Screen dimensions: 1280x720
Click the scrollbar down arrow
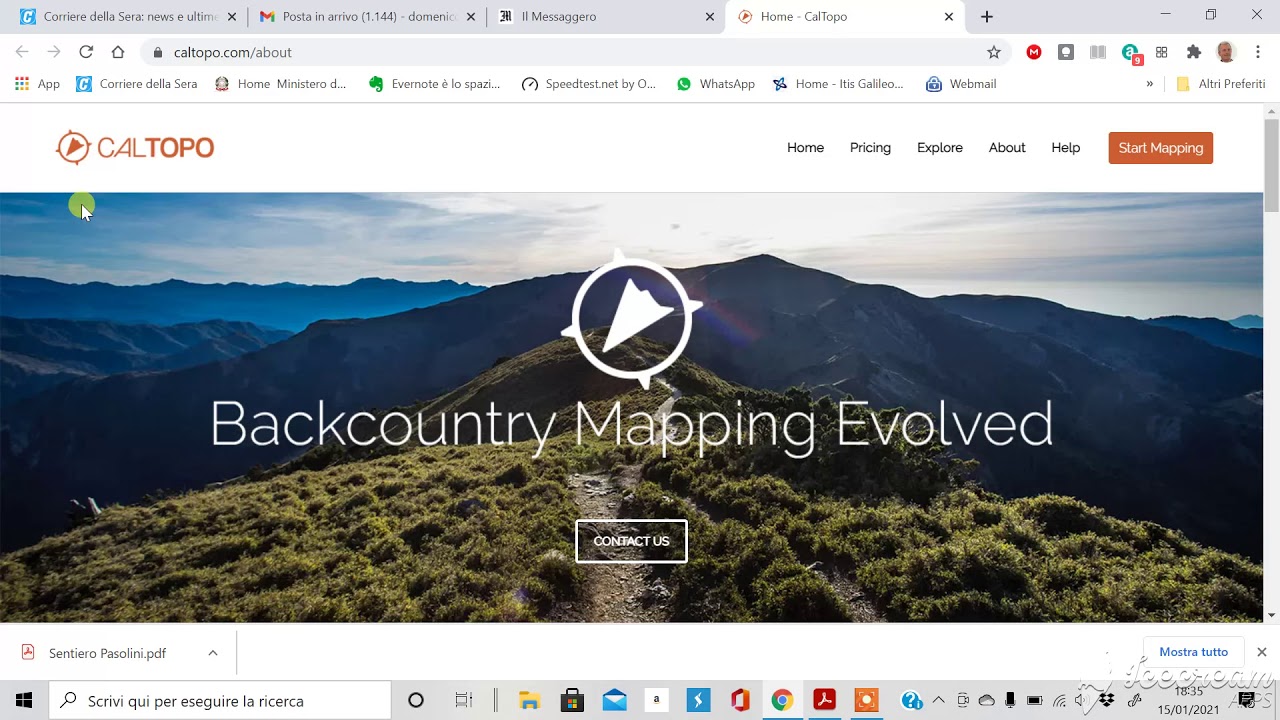(1272, 615)
